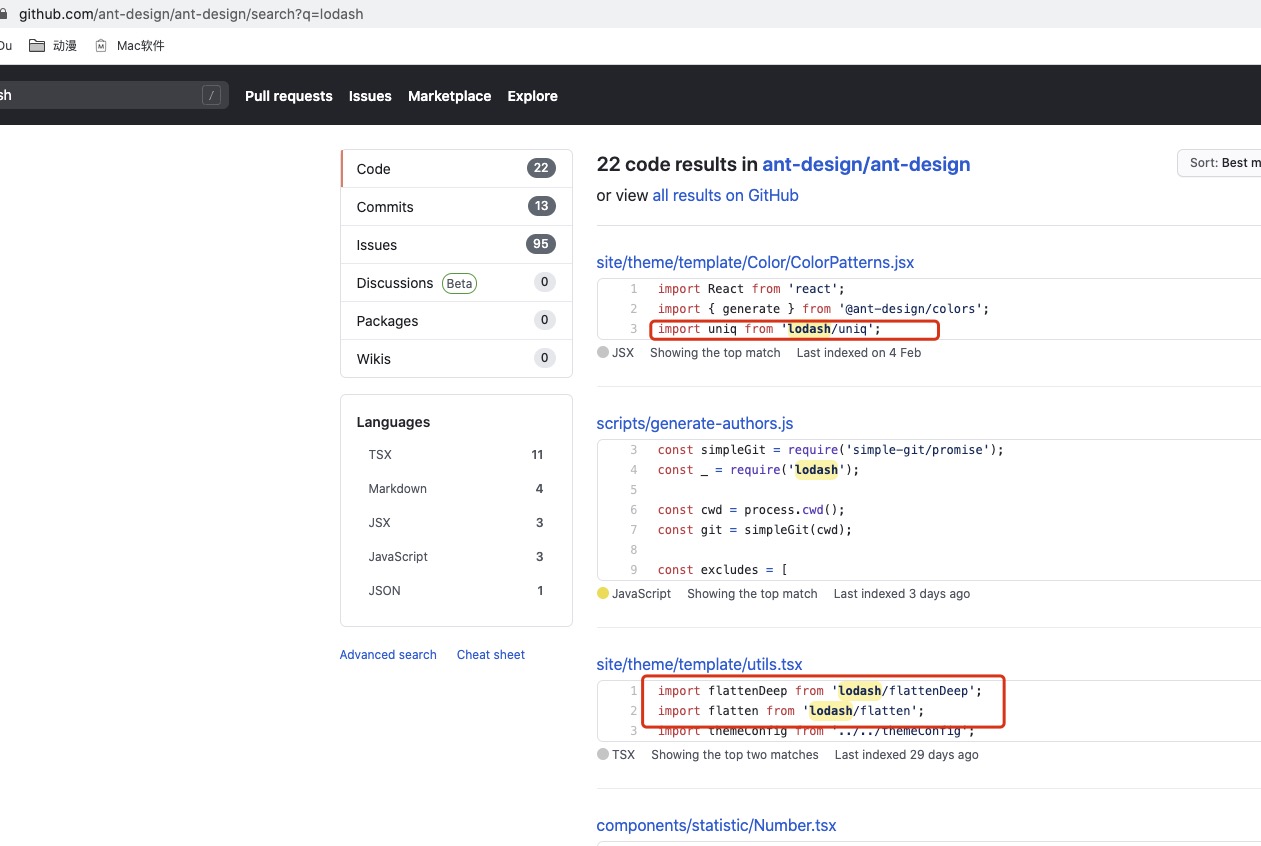Open components/statistic/Number.tsx result
Screen dimensions: 1261x846
716,826
